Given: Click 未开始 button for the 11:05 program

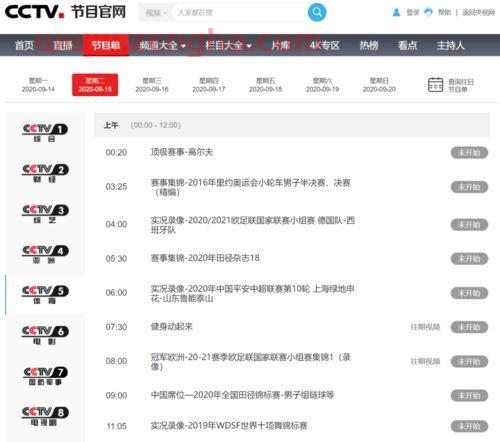Looking at the screenshot, I should [x=469, y=426].
